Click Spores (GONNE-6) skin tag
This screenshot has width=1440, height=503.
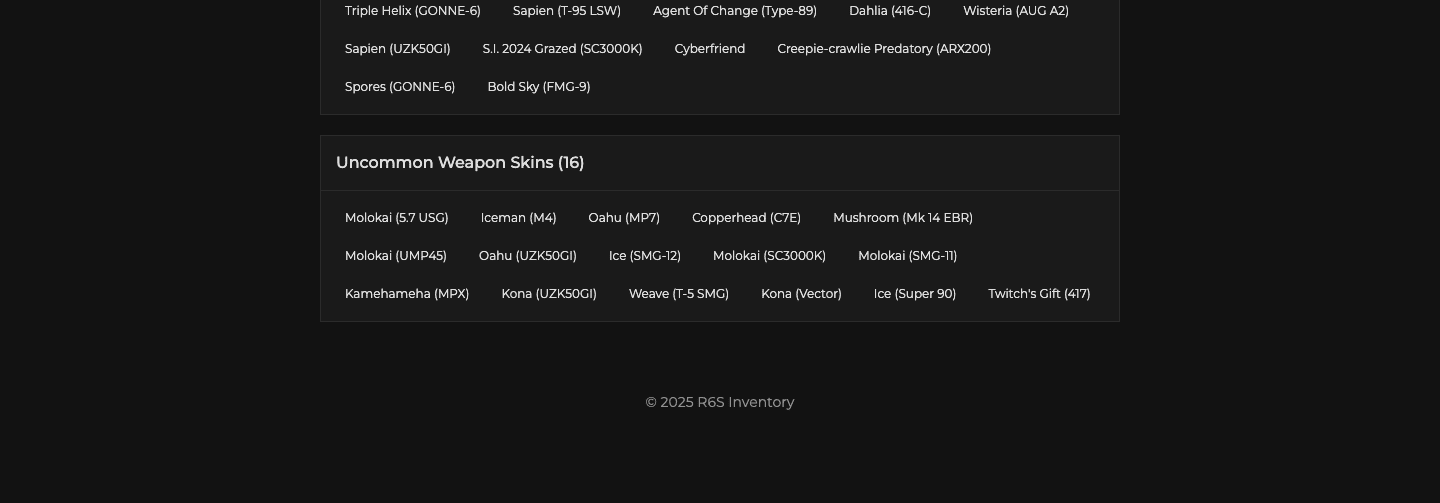(x=399, y=87)
